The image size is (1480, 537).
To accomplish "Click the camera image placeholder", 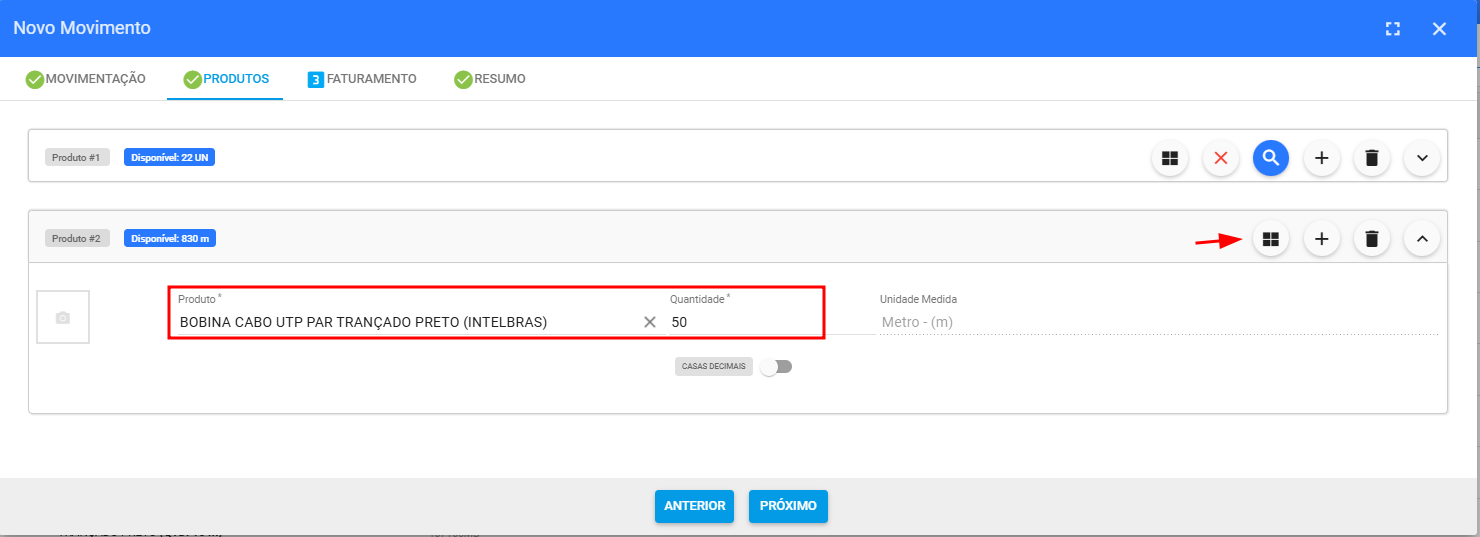I will (63, 317).
